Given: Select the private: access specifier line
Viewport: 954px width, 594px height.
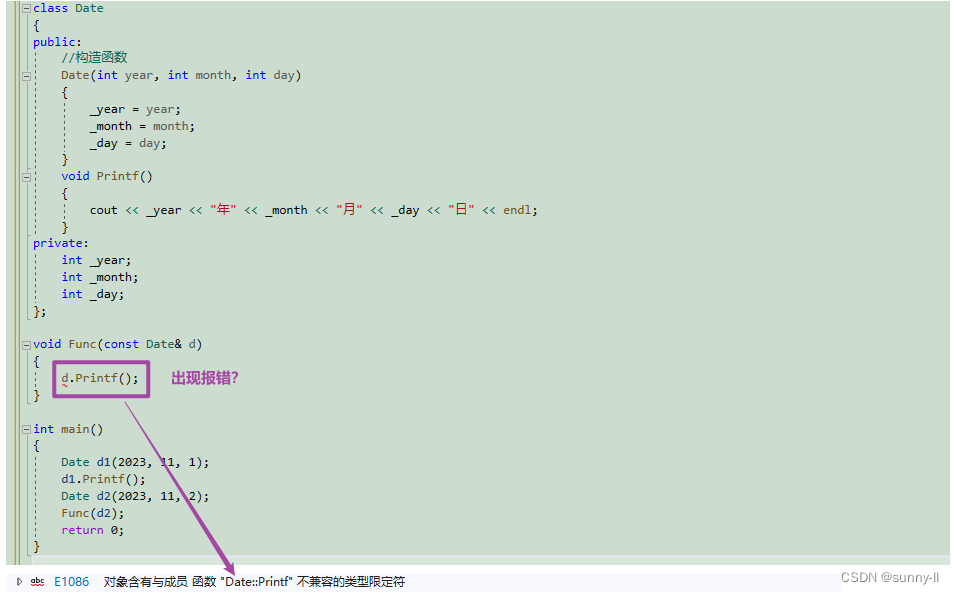Looking at the screenshot, I should click(58, 242).
